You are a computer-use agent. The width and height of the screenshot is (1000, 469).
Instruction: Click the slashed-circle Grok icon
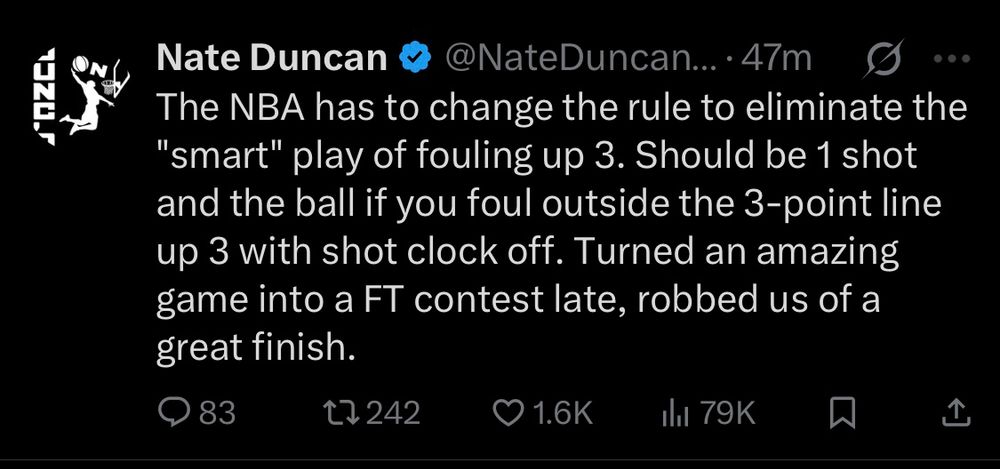pos(885,60)
